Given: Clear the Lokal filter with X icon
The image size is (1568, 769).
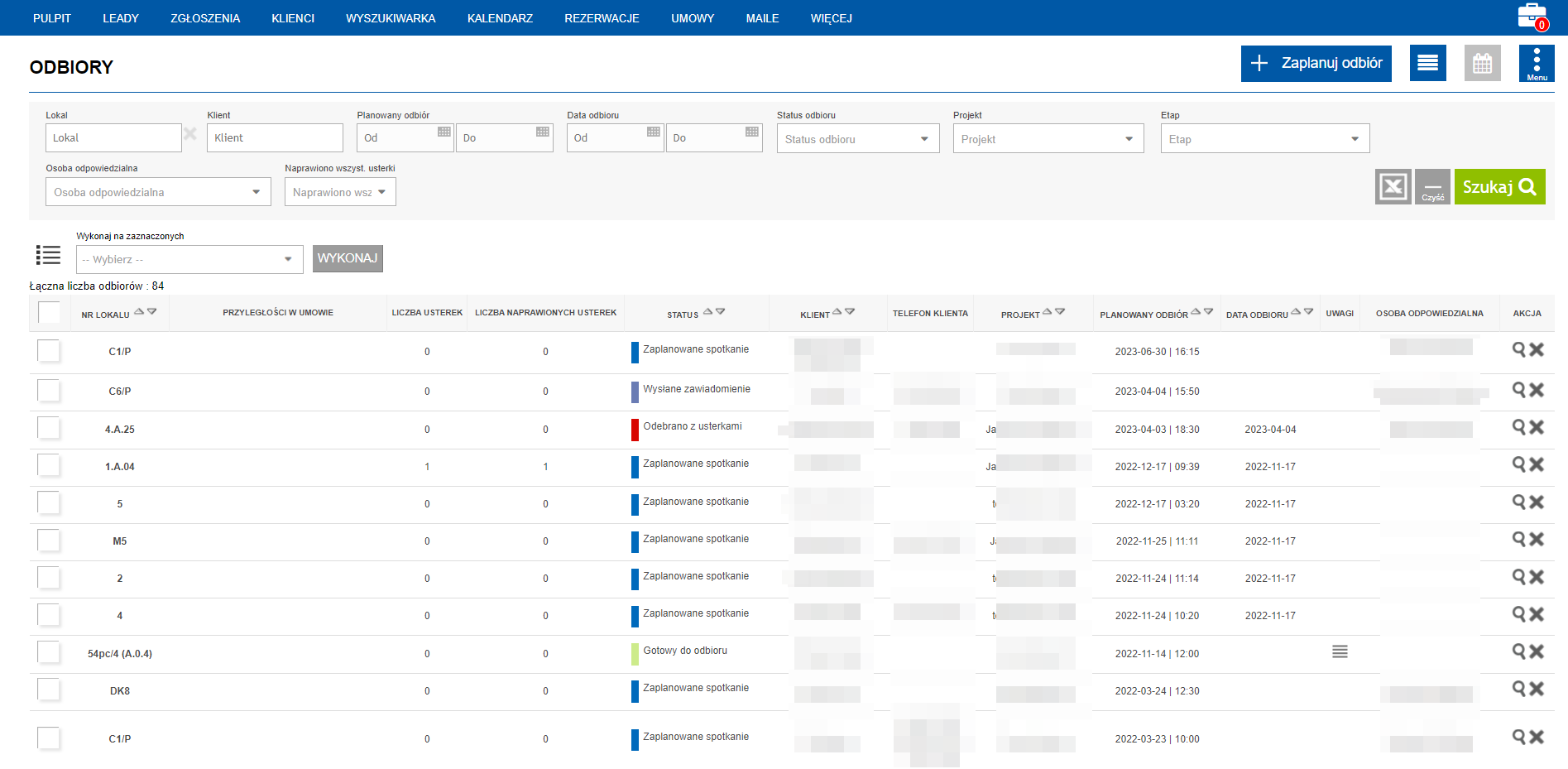Looking at the screenshot, I should 190,133.
